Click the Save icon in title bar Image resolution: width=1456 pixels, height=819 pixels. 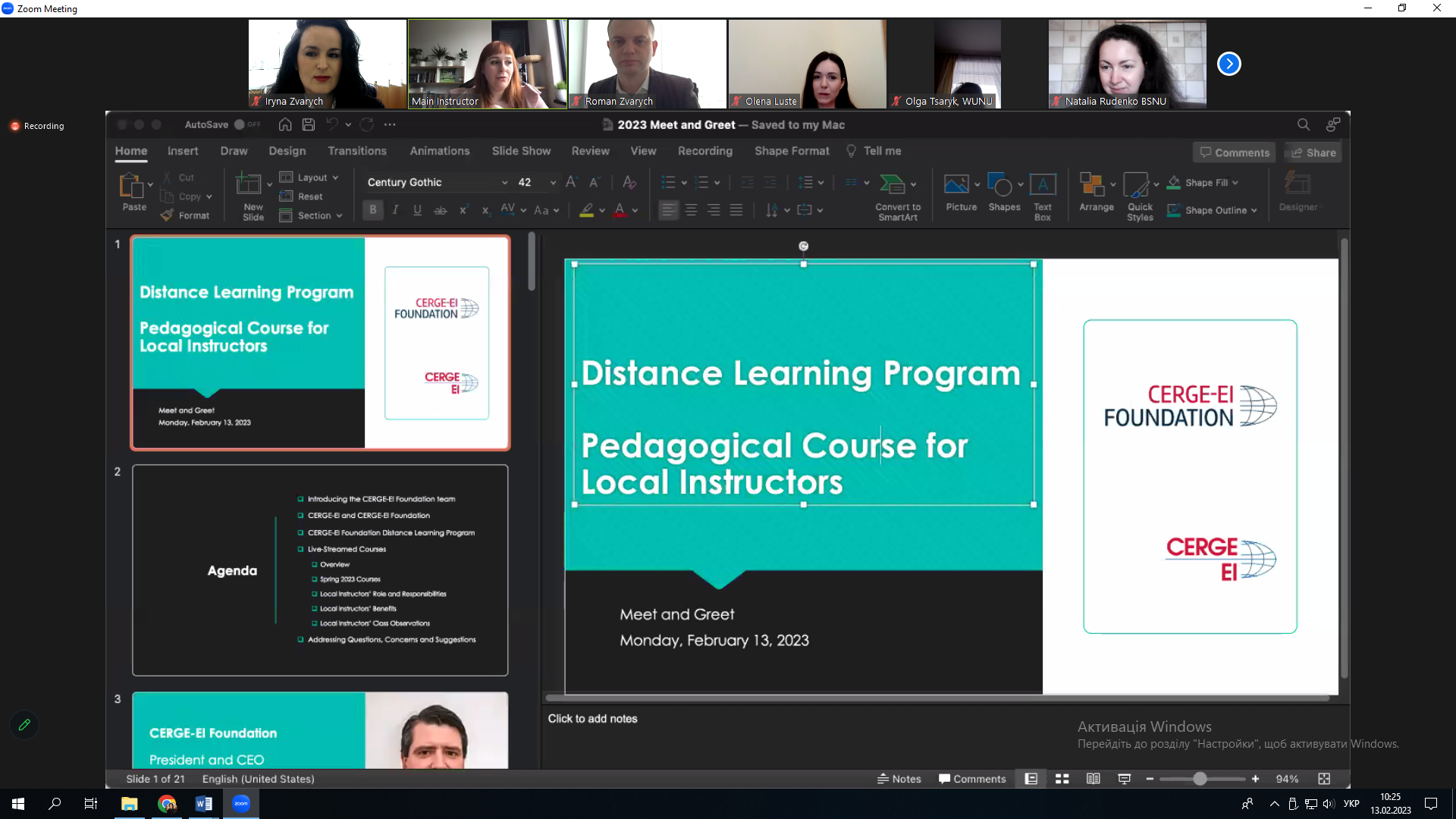308,124
